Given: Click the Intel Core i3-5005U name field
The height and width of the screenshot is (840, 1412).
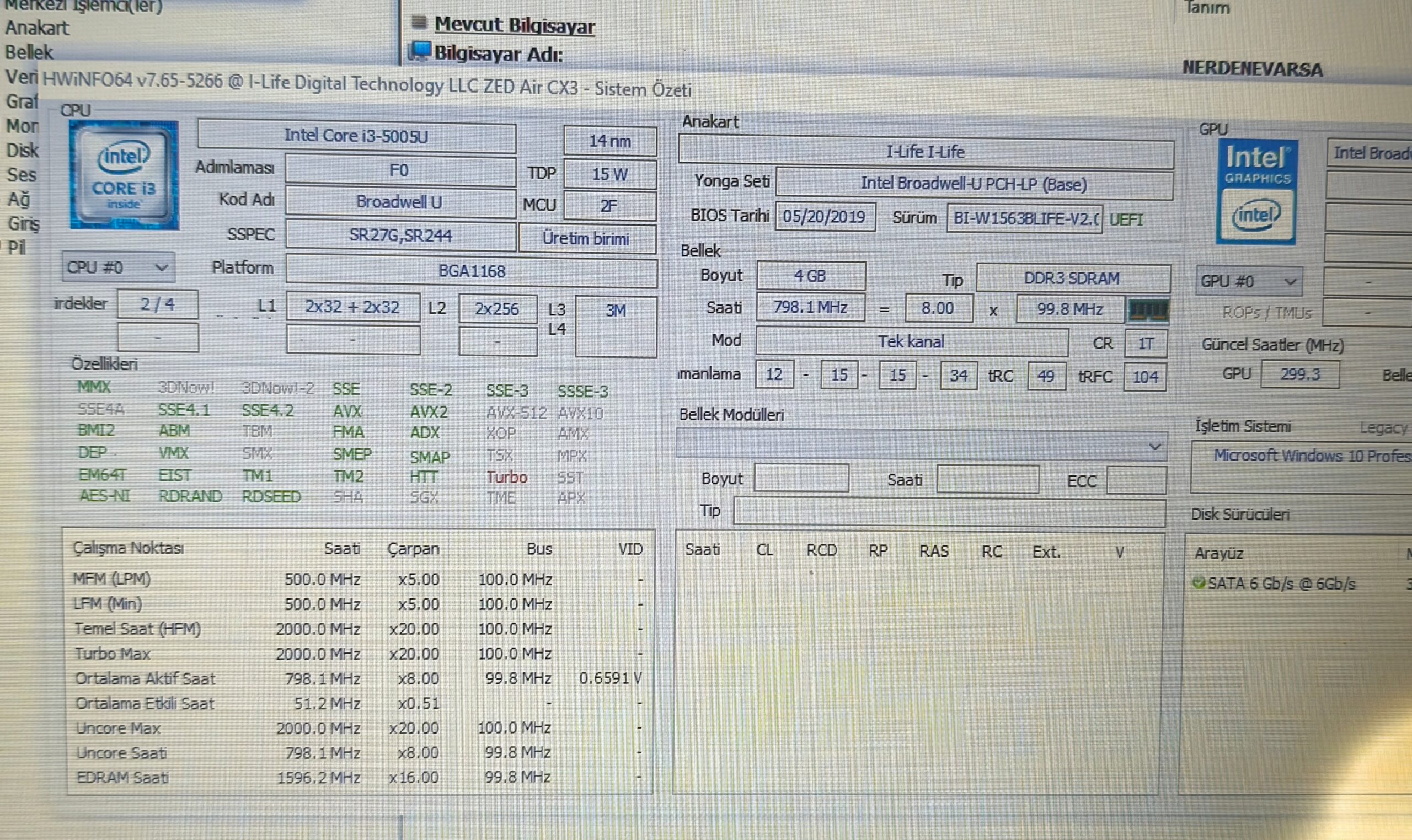Looking at the screenshot, I should click(356, 136).
